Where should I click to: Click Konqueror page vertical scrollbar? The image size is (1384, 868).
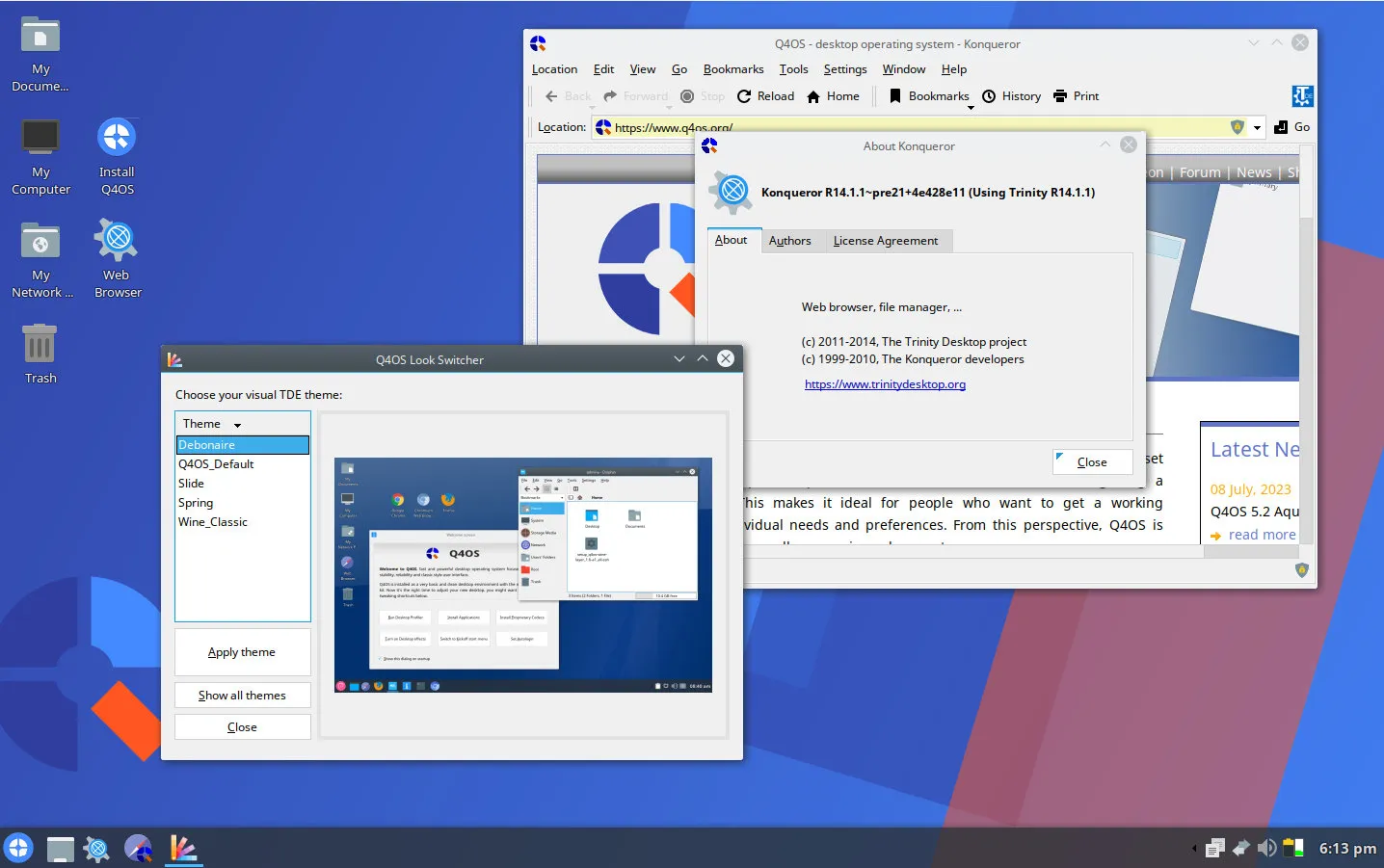click(1307, 345)
